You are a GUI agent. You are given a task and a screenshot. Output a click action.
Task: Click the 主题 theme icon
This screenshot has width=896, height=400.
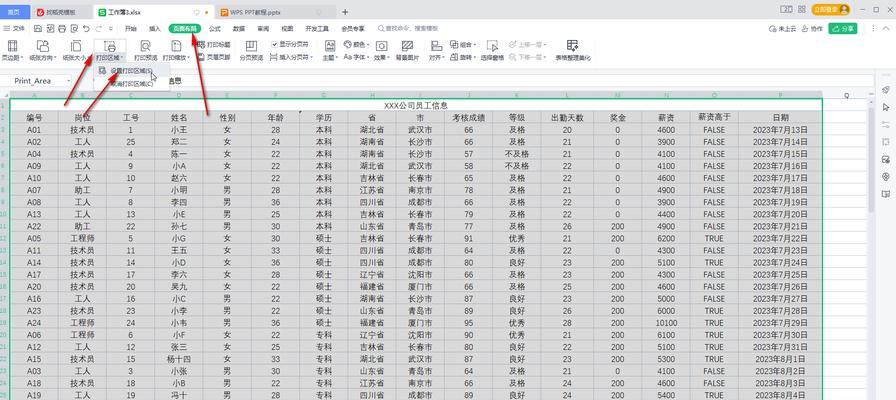click(x=330, y=45)
